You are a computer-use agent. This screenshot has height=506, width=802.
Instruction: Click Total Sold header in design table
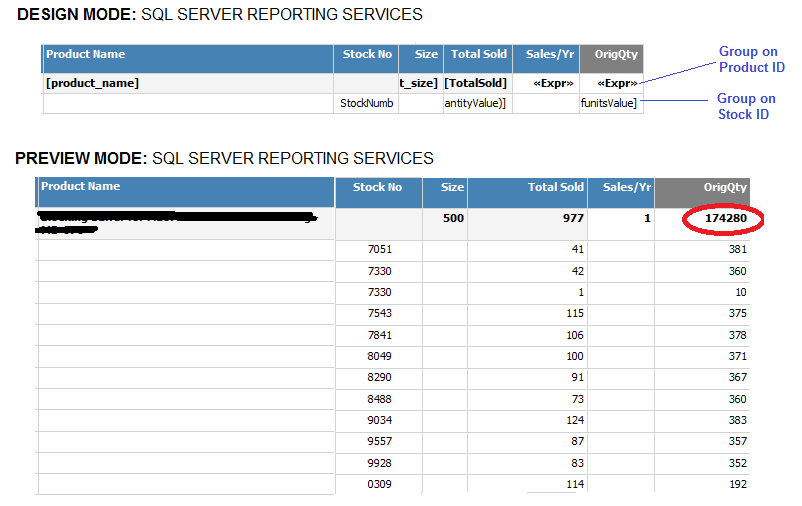point(478,59)
